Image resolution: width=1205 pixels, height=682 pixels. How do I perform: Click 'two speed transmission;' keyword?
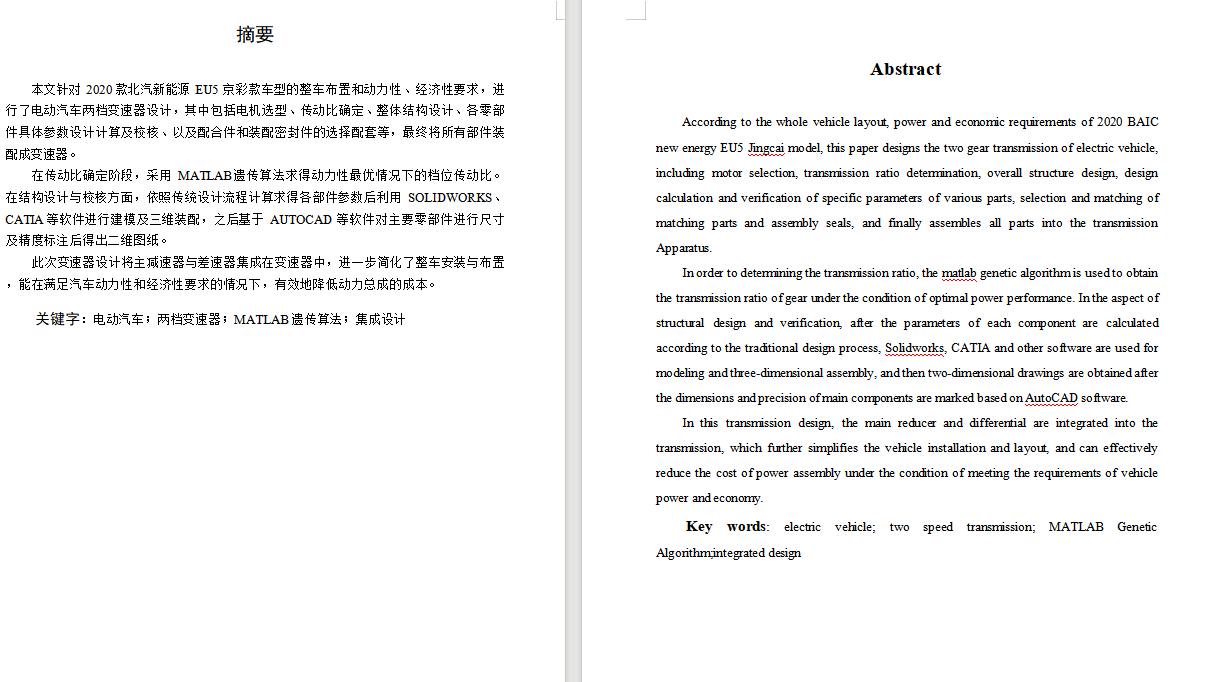tap(962, 527)
